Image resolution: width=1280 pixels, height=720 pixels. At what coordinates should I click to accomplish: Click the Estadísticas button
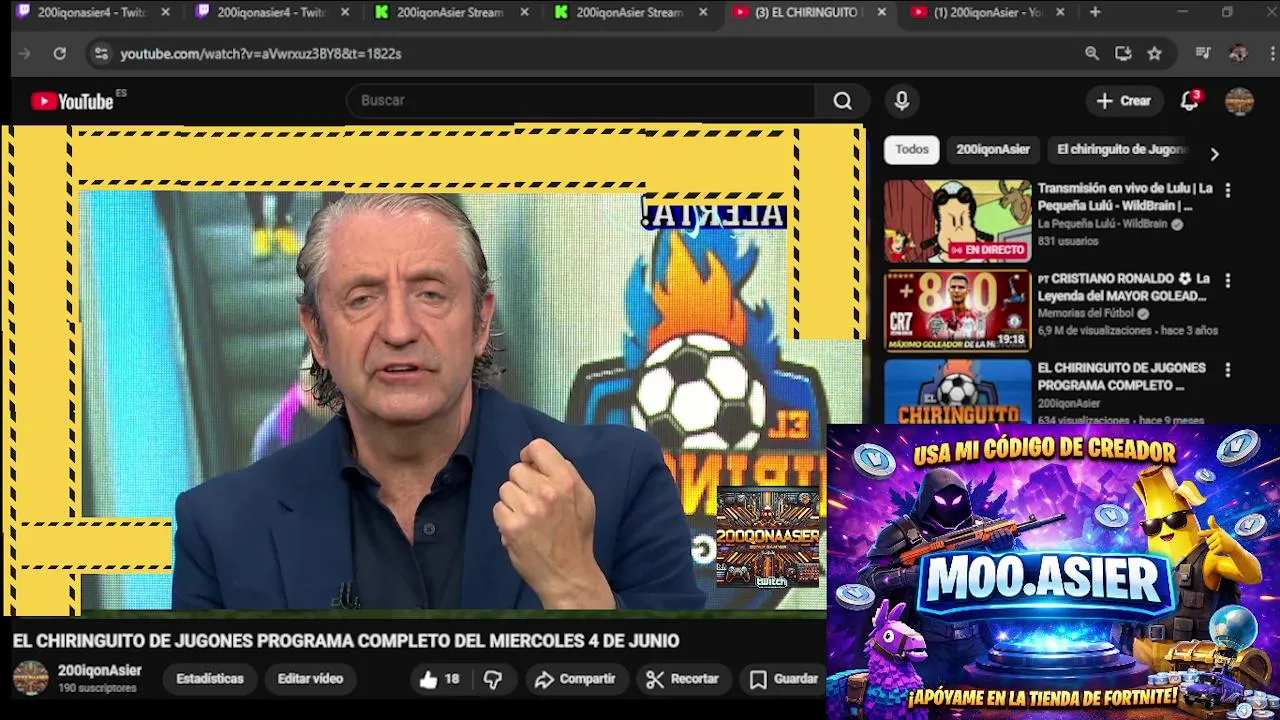click(x=210, y=679)
